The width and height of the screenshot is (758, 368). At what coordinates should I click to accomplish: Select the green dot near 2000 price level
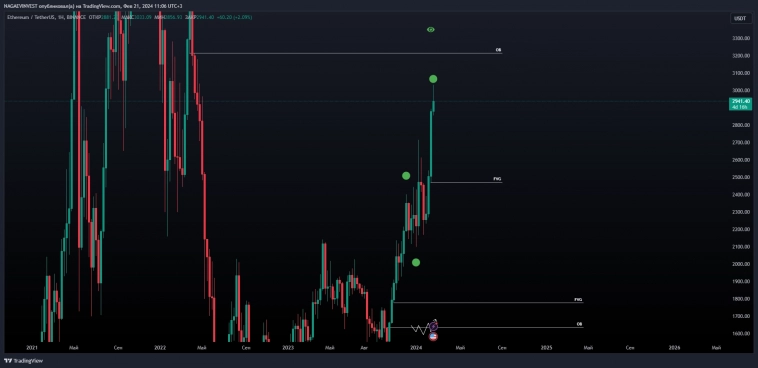point(416,263)
